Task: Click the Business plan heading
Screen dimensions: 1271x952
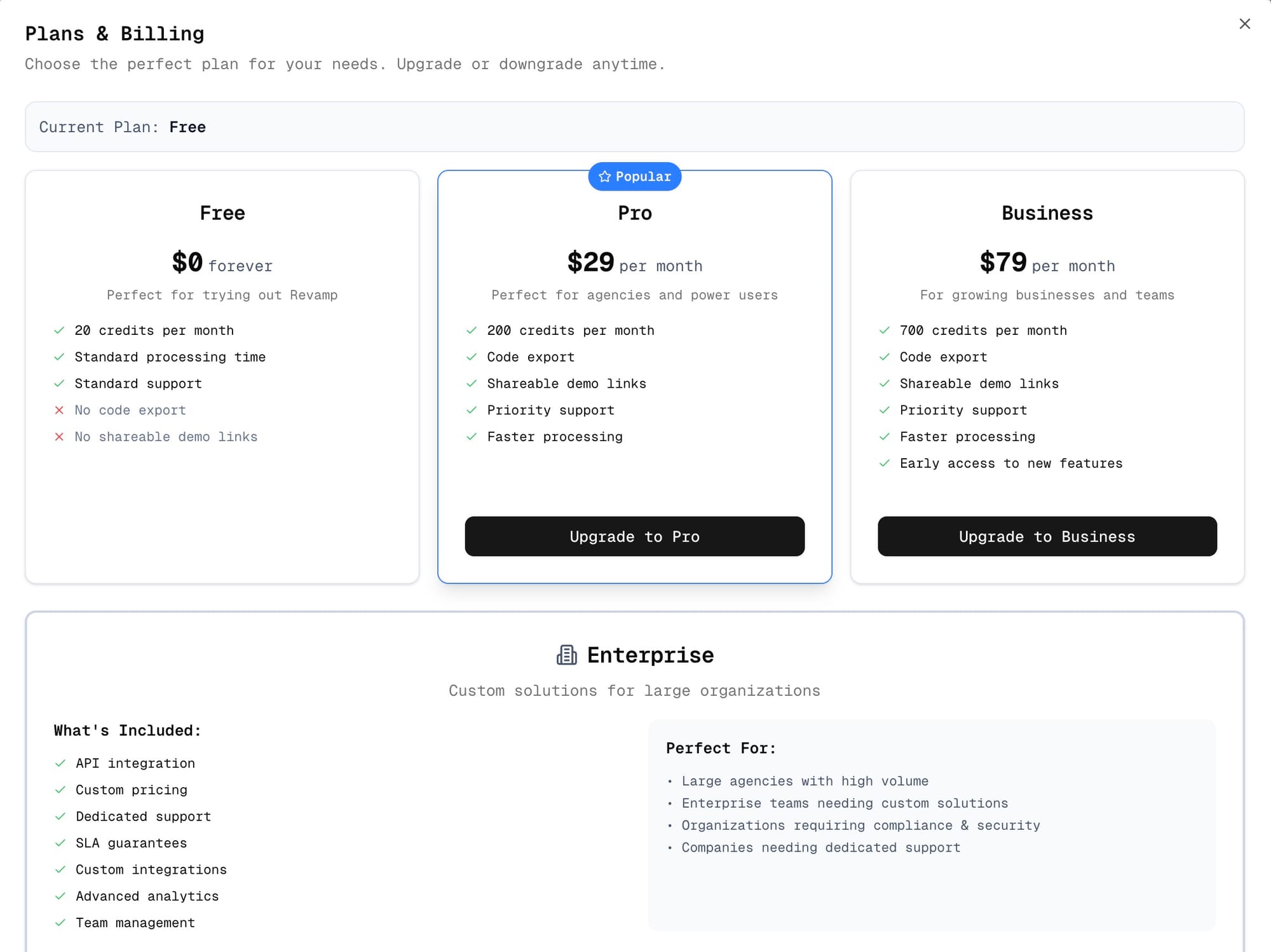Action: [x=1047, y=213]
